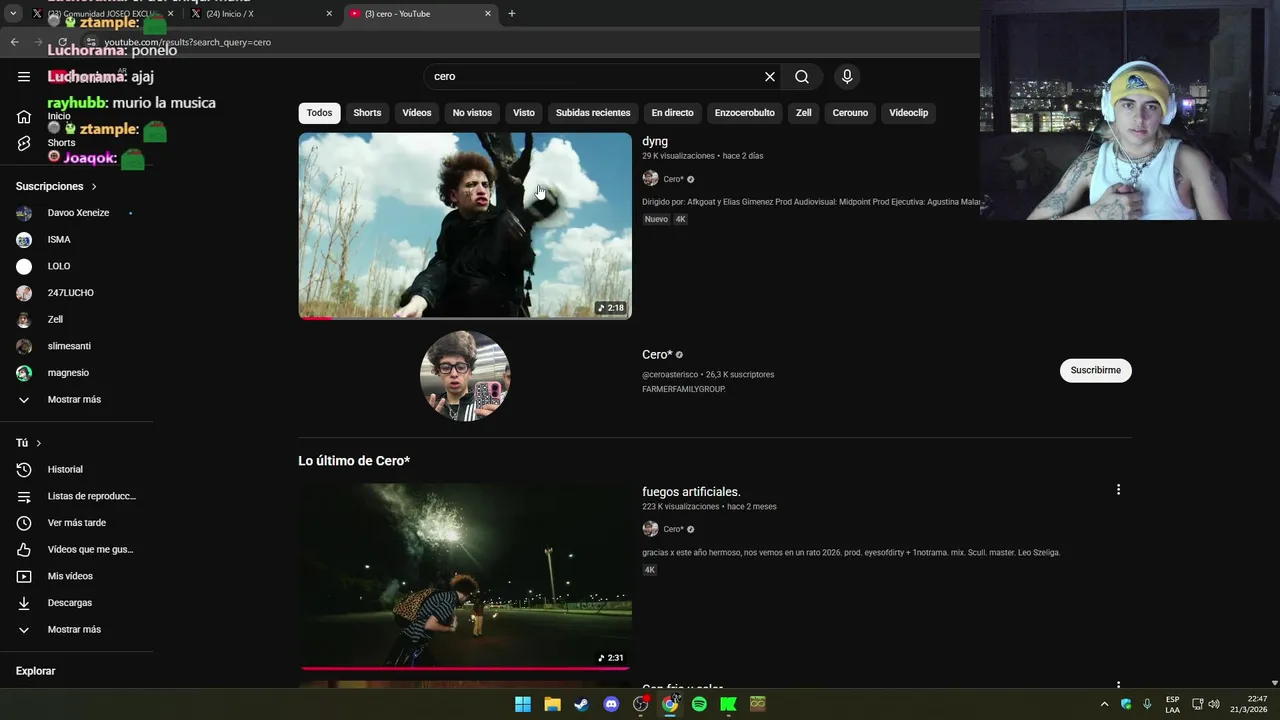The height and width of the screenshot is (720, 1280).
Task: Show hidden system tray icons
Action: (x=1104, y=704)
